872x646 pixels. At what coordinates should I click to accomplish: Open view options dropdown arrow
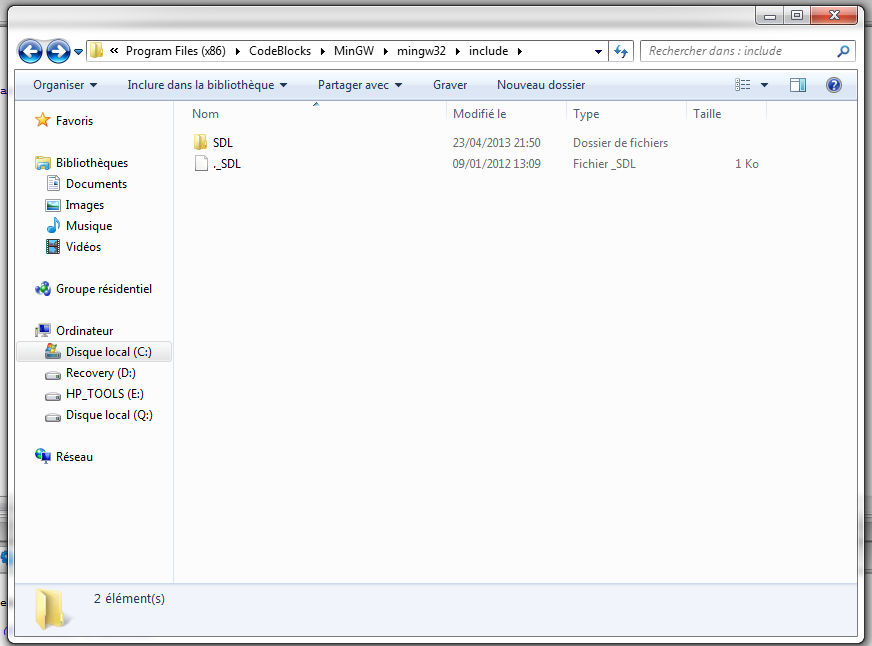click(x=764, y=85)
